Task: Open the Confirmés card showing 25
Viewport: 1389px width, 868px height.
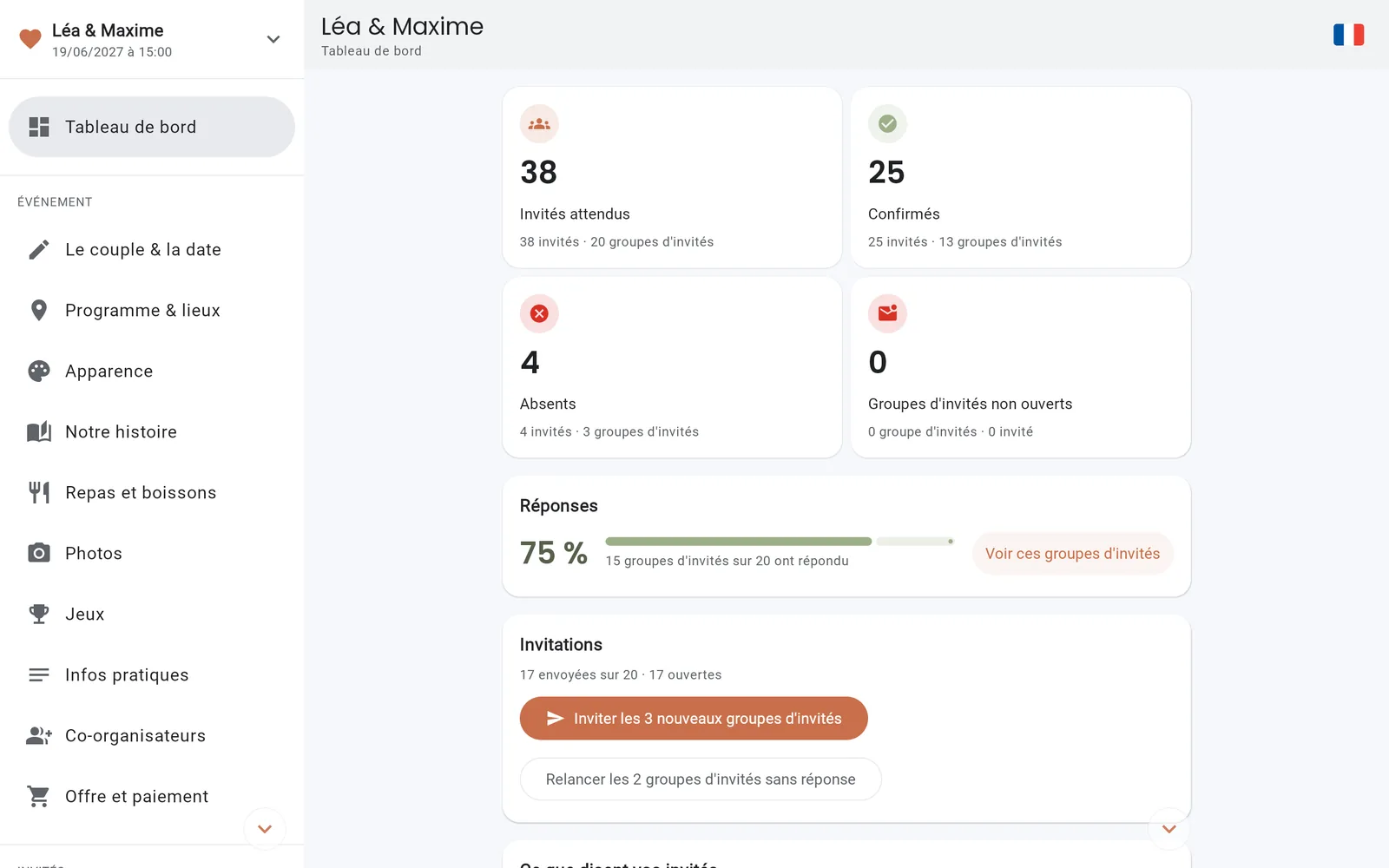Action: [1021, 177]
